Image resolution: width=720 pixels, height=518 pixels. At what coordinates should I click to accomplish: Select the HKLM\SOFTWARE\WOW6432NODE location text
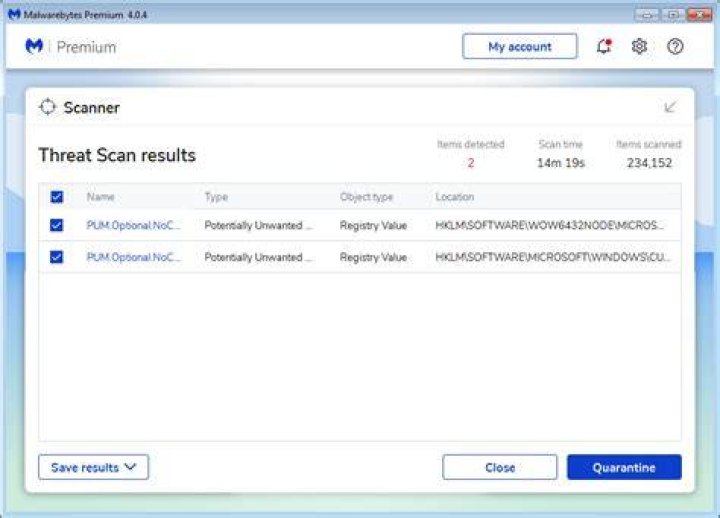tap(550, 225)
